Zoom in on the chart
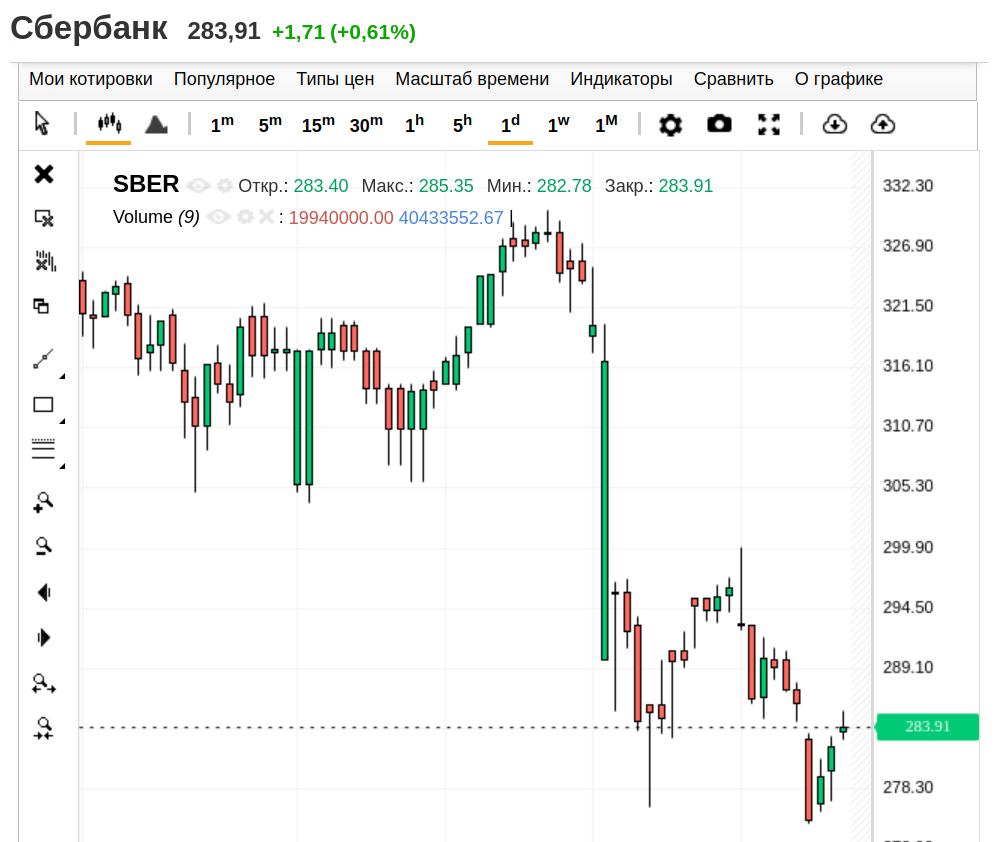Screen dimensions: 999x842 click(43, 503)
